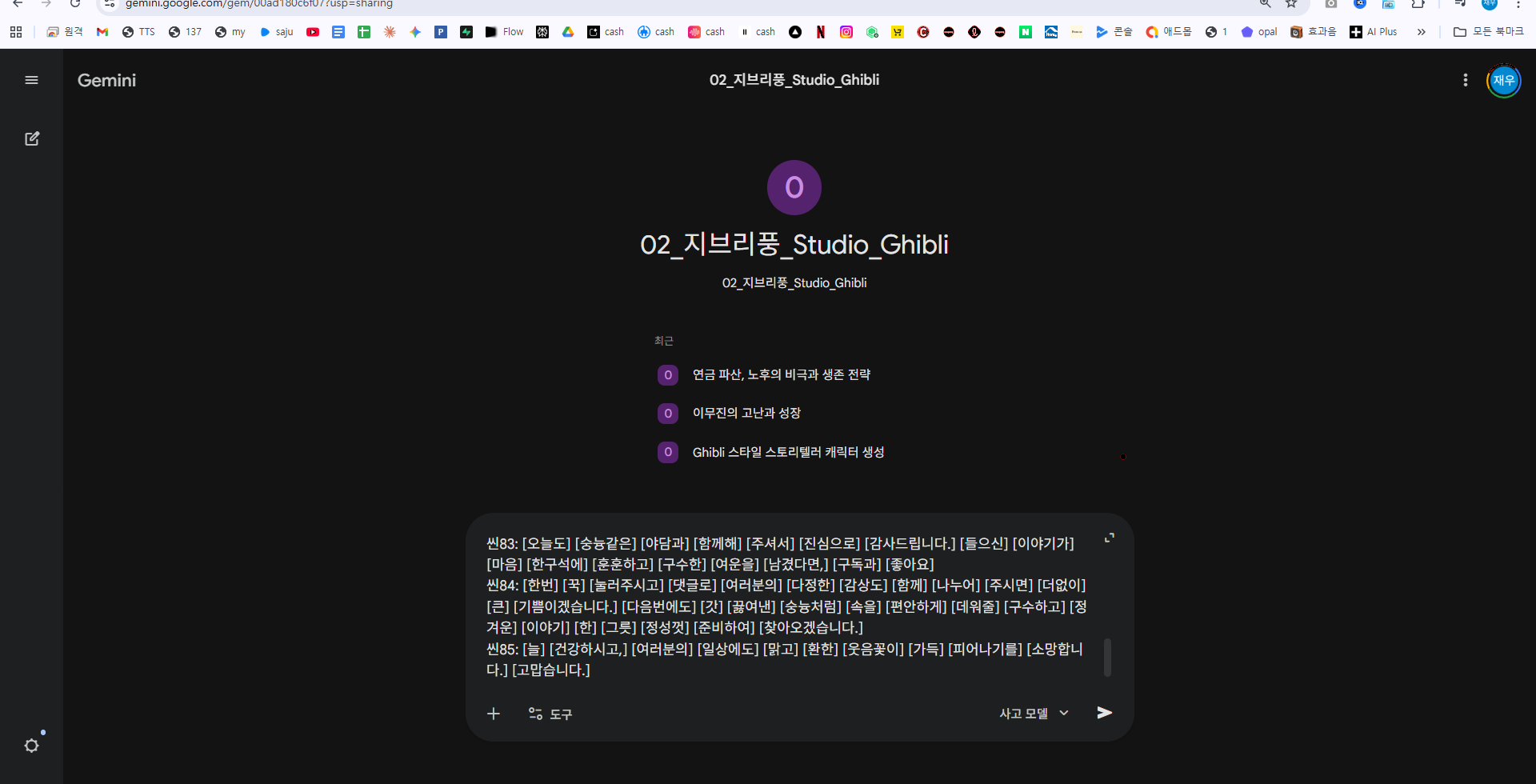
Task: Open the YouTube bookmark icon
Action: 313,32
